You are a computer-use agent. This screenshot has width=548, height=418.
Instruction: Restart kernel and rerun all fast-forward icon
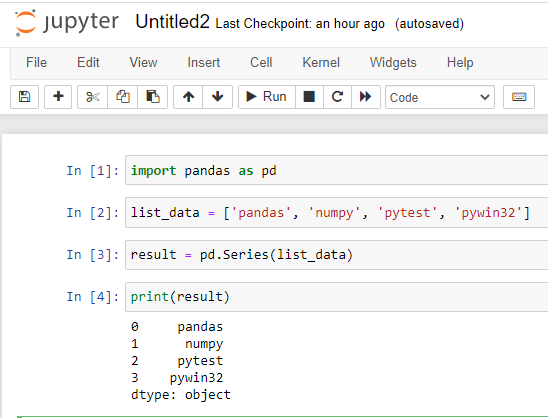click(366, 97)
